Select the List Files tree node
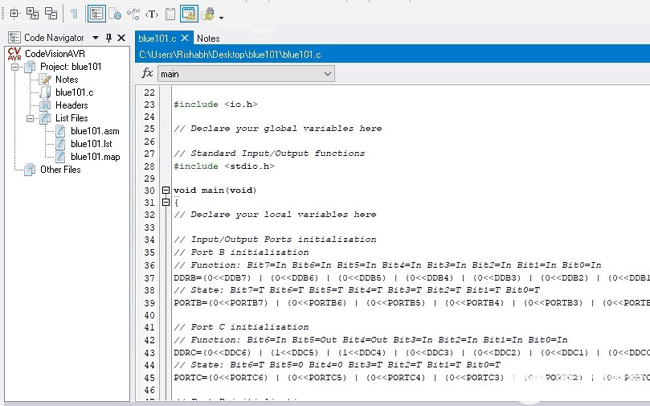This screenshot has width=650, height=406. 72,118
